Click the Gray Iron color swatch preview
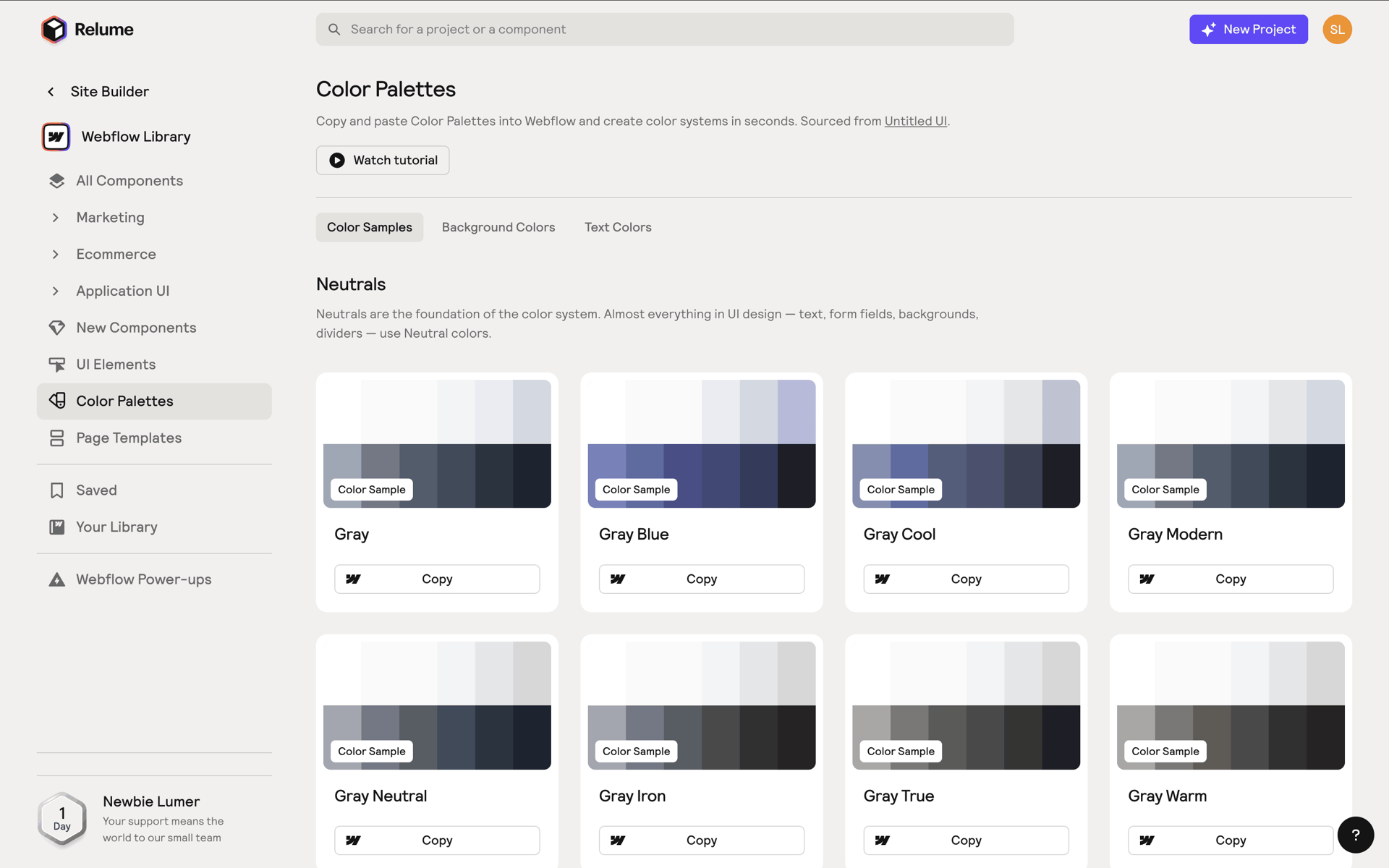Viewport: 1389px width, 868px height. (x=701, y=705)
